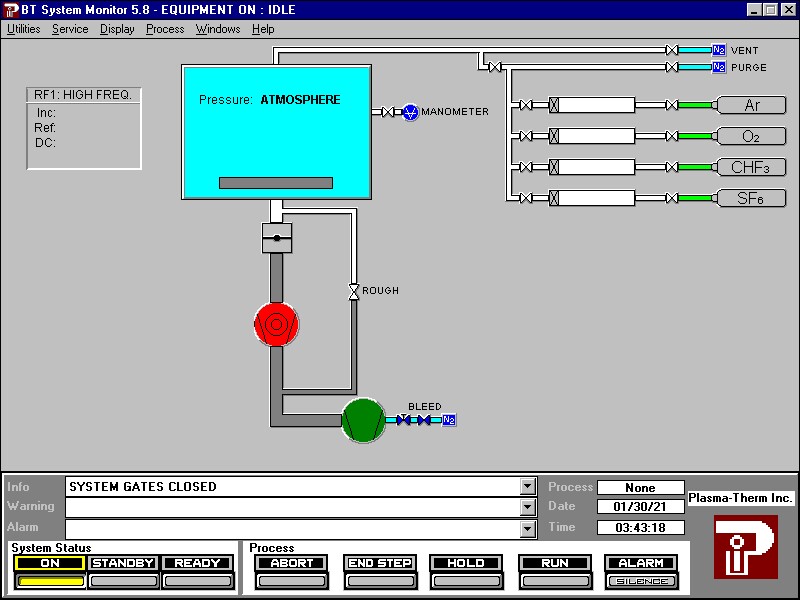Click the ROUGH valve symbol
Screen dimensions: 800x600
click(352, 291)
